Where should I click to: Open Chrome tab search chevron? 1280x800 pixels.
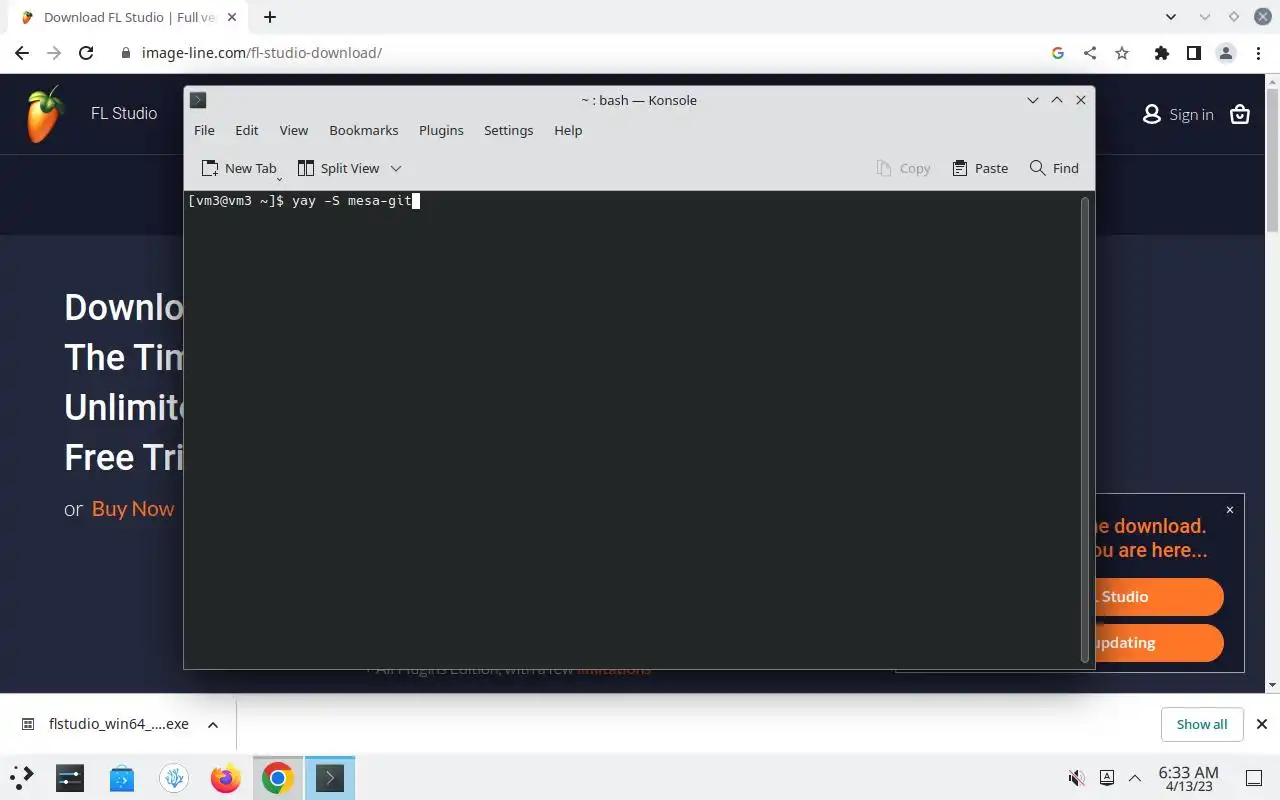(x=1171, y=17)
